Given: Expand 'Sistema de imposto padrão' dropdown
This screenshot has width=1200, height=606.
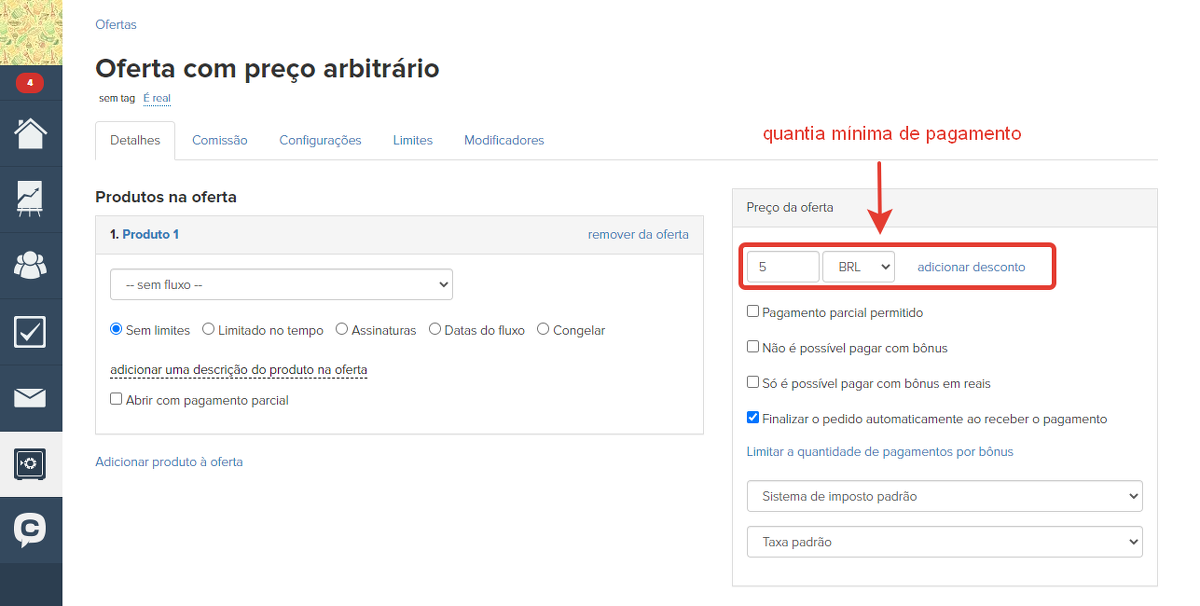Looking at the screenshot, I should tap(944, 496).
